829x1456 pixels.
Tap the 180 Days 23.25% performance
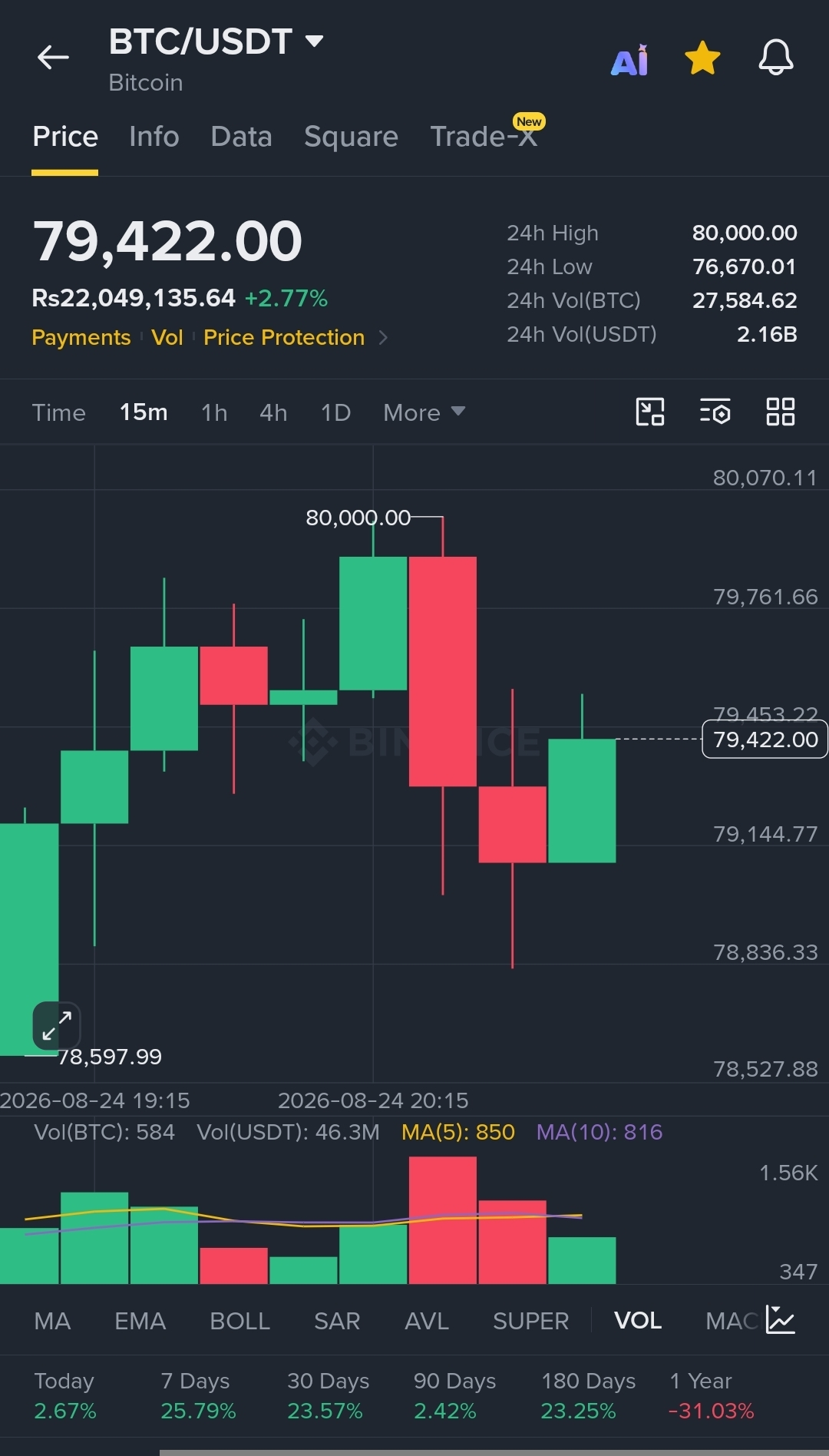pyautogui.click(x=588, y=1396)
